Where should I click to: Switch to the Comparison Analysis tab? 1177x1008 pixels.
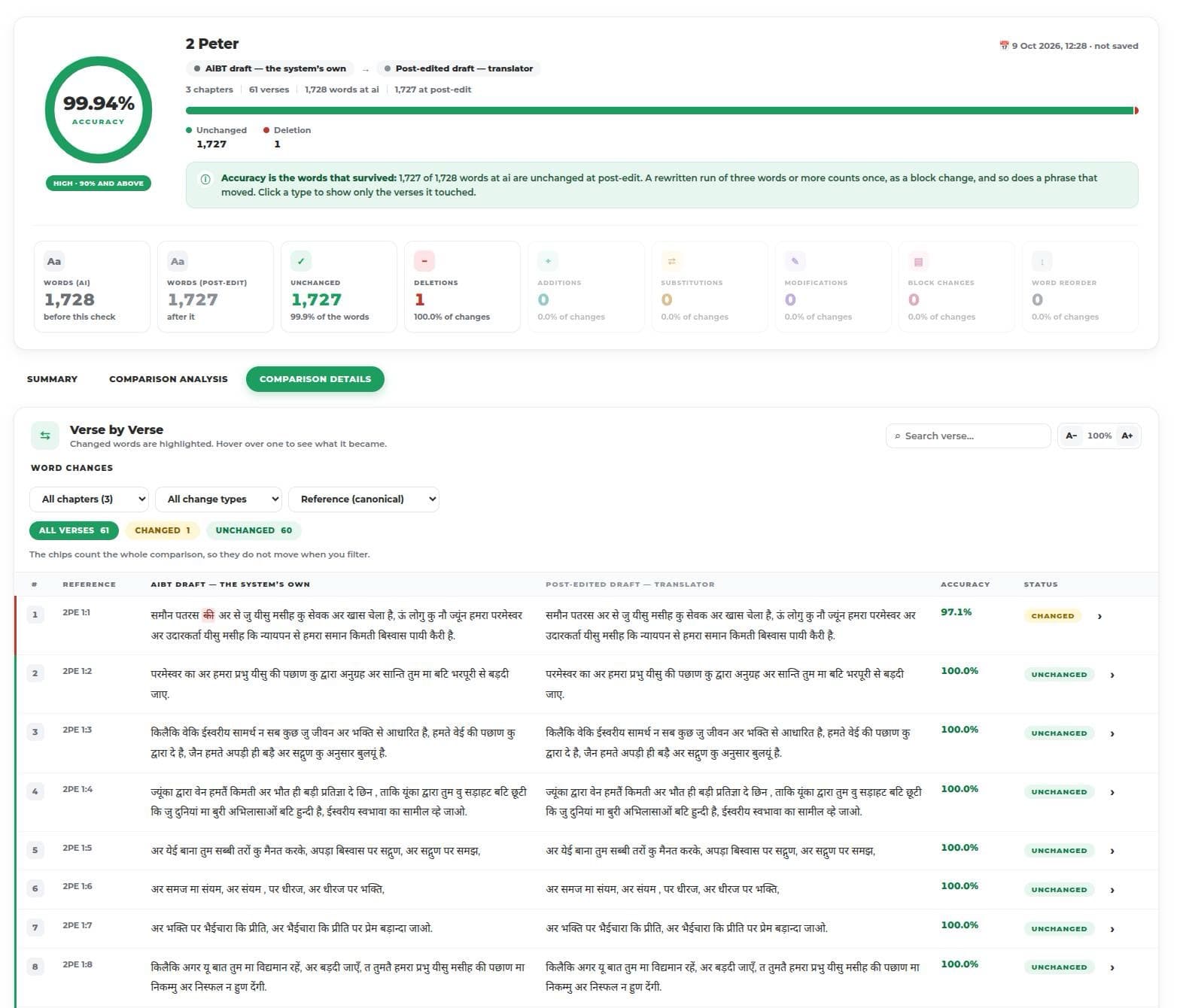169,379
